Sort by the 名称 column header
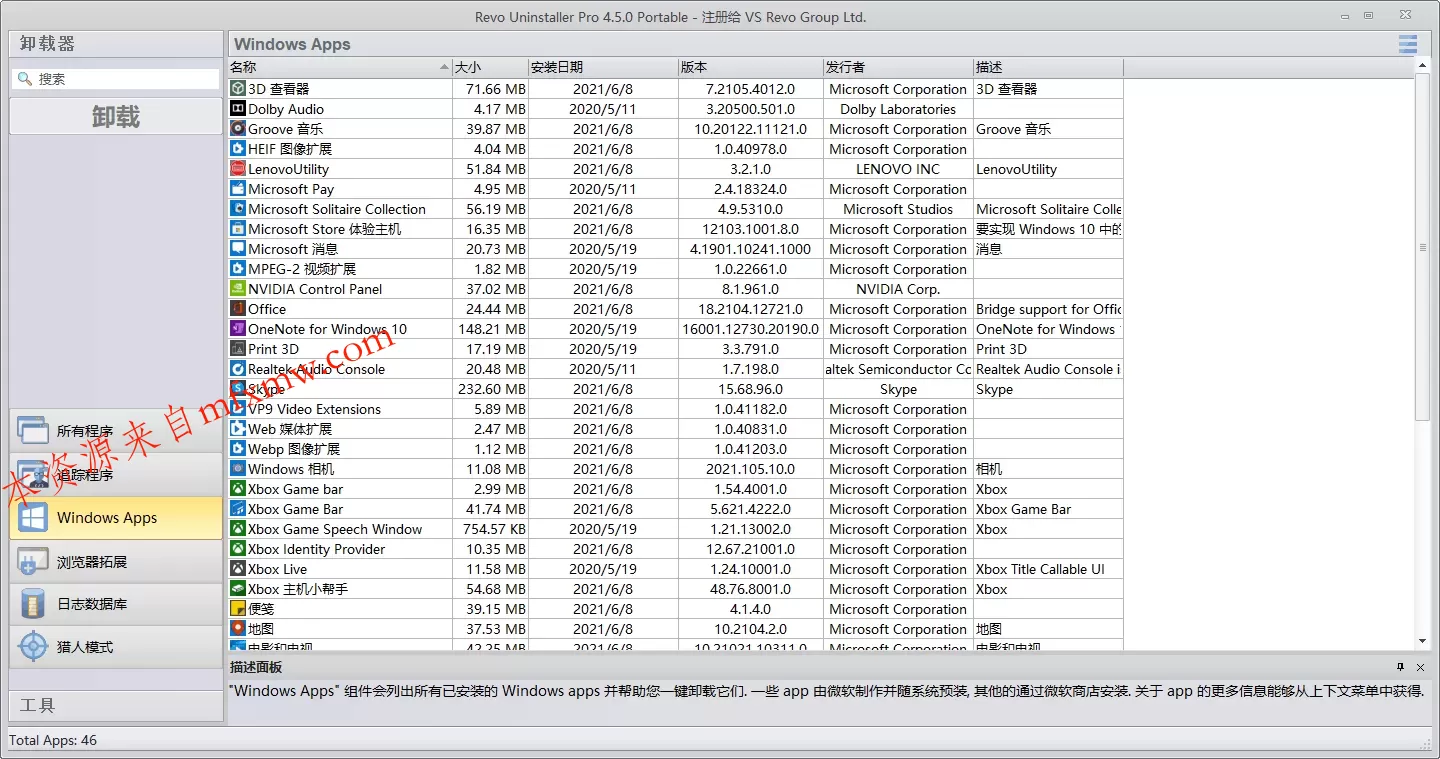Viewport: 1440px width, 759px height. click(340, 68)
